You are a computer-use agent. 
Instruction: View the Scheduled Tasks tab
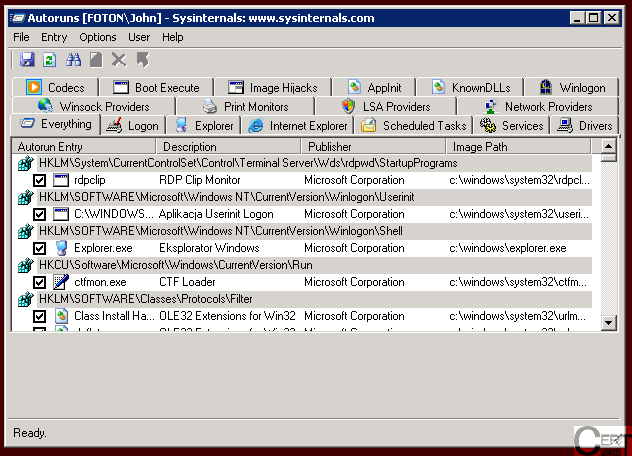point(414,126)
